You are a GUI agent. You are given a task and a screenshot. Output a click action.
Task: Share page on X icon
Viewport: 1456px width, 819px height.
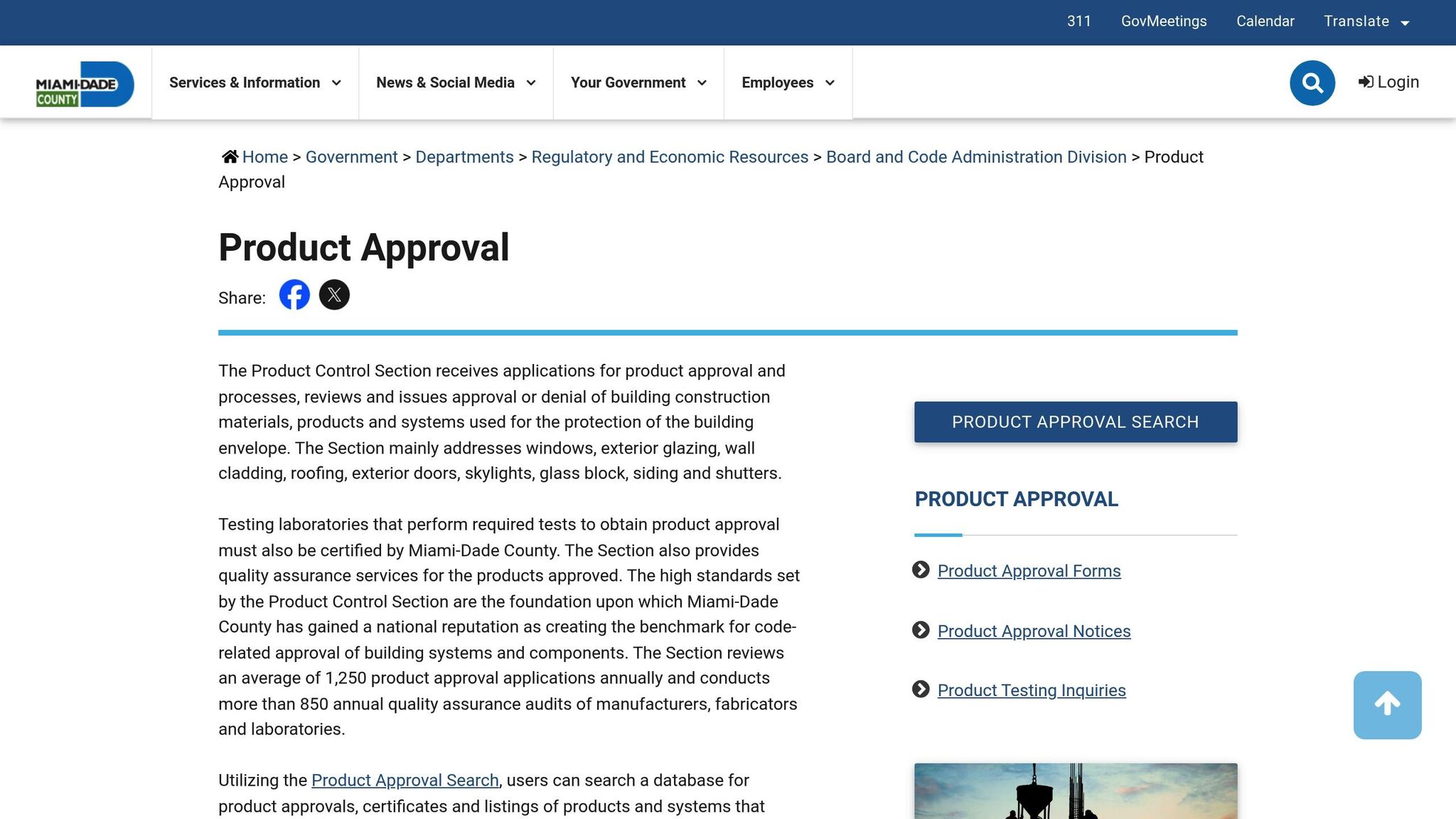(x=334, y=295)
